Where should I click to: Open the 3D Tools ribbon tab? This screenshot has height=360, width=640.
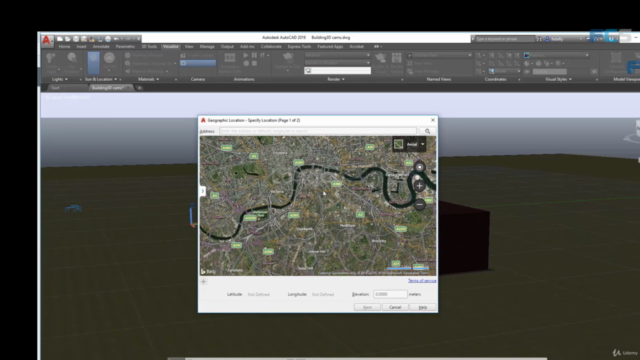(149, 47)
